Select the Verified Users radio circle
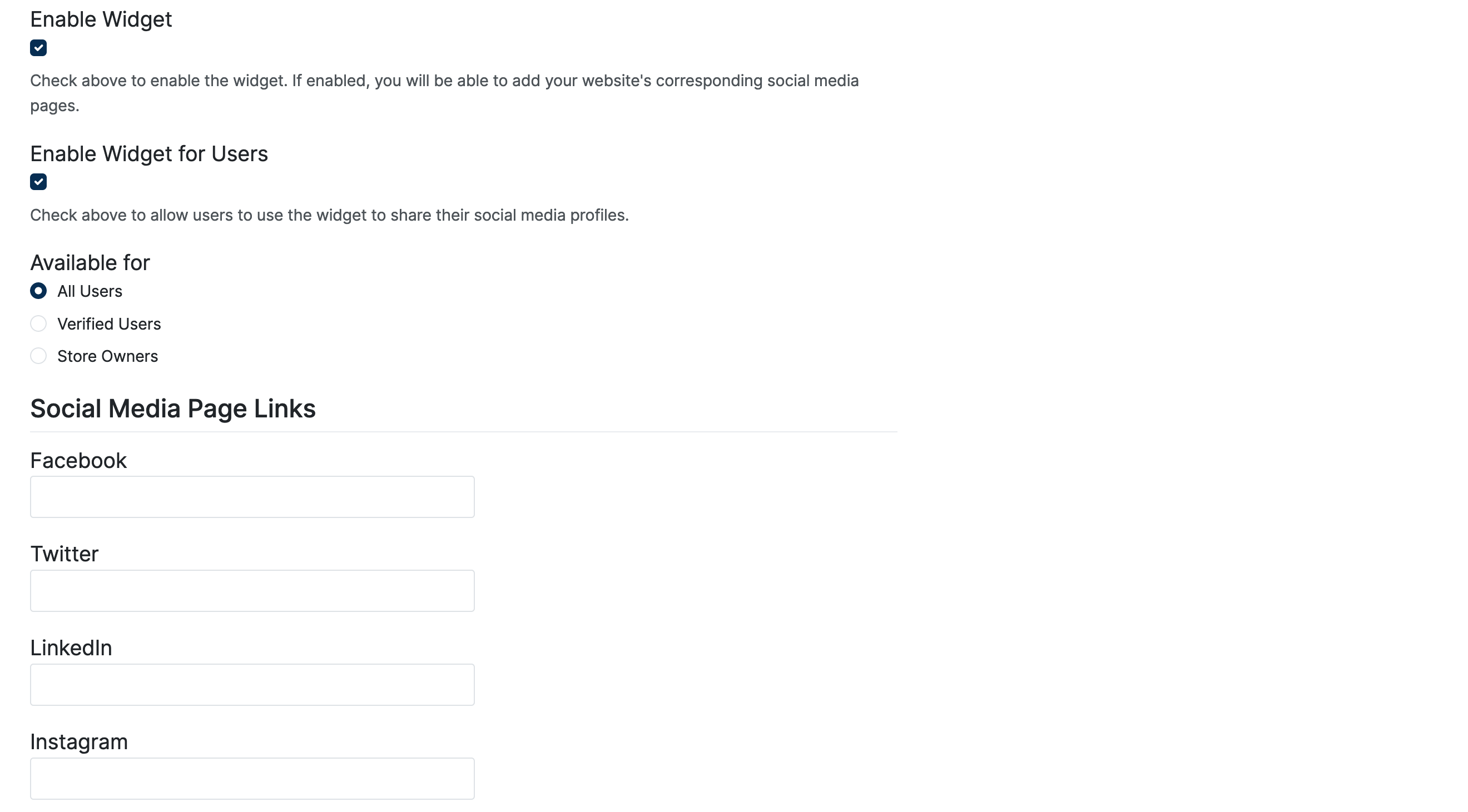Viewport: 1468px width, 812px height. coord(38,323)
